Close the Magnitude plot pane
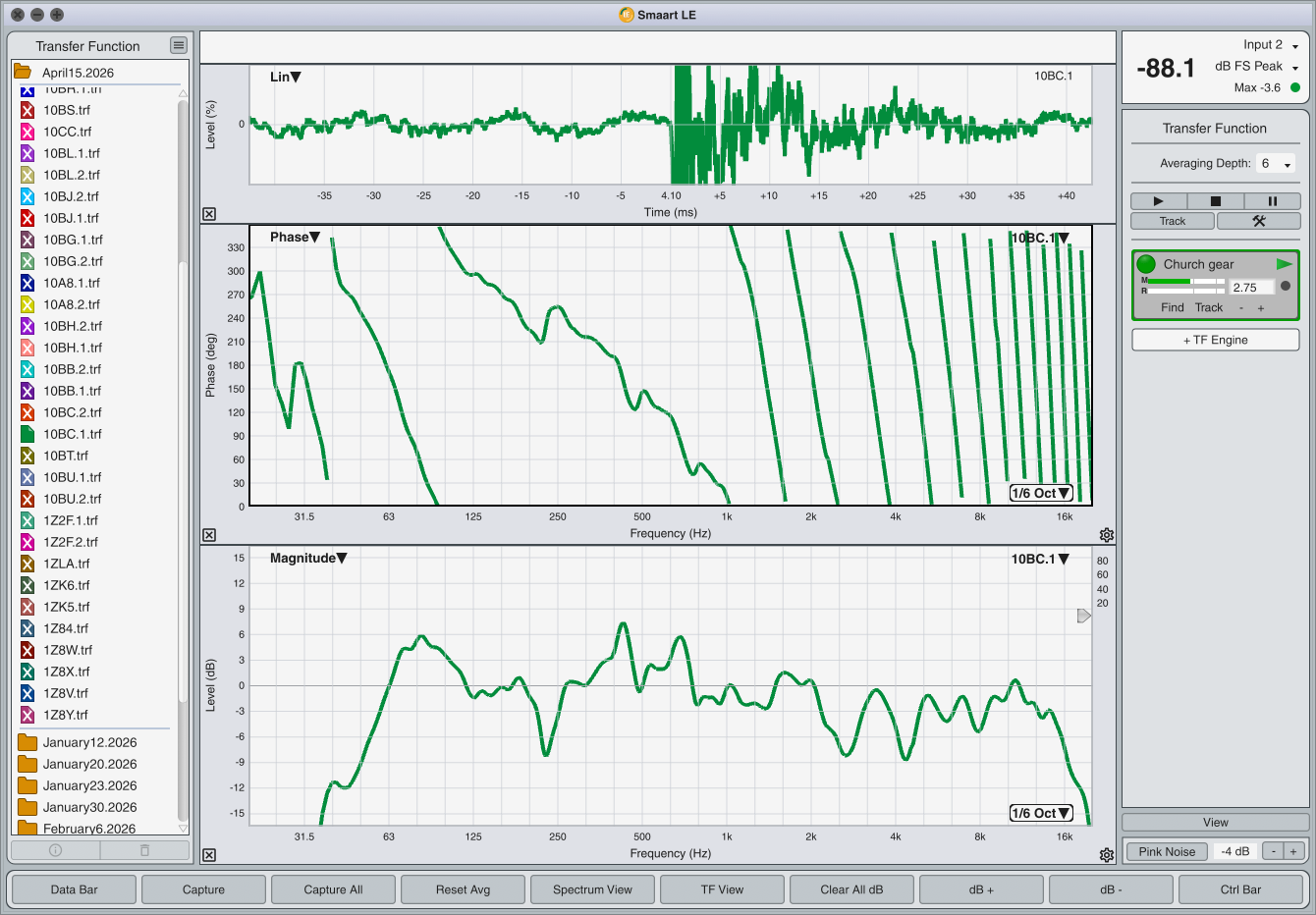Viewport: 1316px width, 915px height. point(209,855)
